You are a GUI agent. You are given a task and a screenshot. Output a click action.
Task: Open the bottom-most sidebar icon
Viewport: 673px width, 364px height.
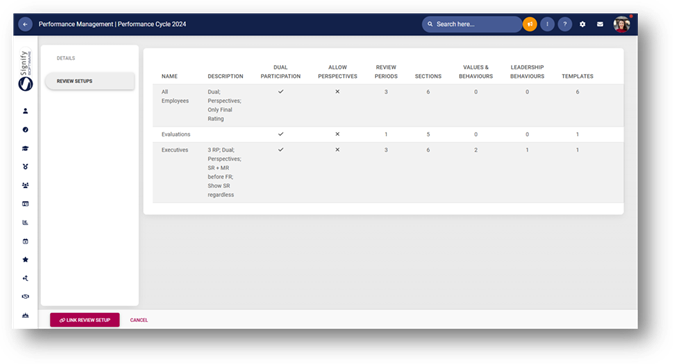point(25,315)
